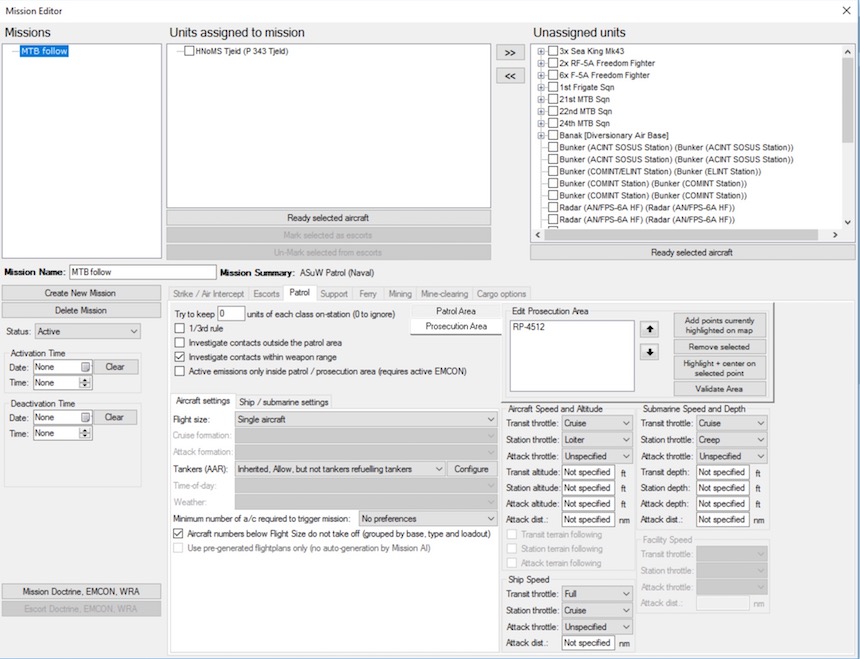The image size is (860, 659).
Task: Toggle Active emissions only inside patrol area
Action: (179, 371)
